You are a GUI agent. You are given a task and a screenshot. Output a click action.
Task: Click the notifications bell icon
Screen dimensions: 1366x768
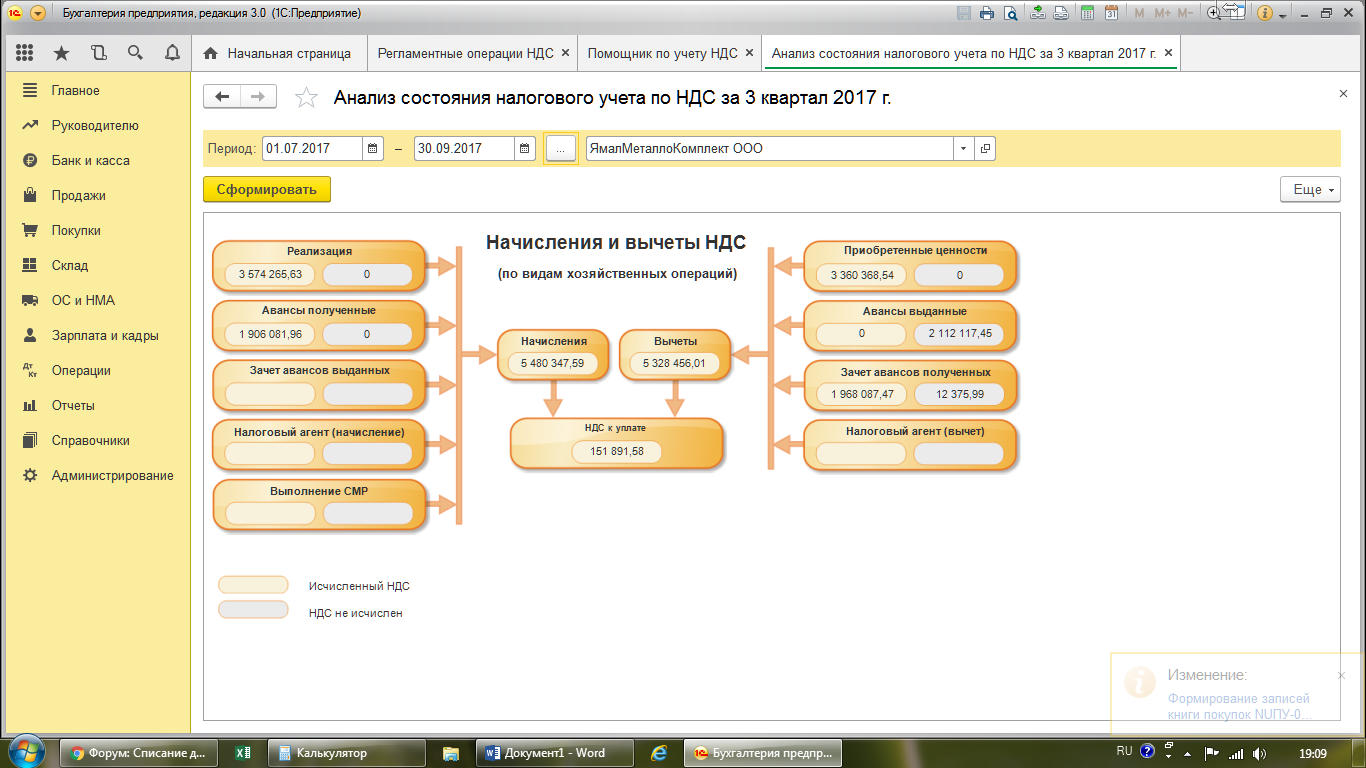[x=172, y=53]
